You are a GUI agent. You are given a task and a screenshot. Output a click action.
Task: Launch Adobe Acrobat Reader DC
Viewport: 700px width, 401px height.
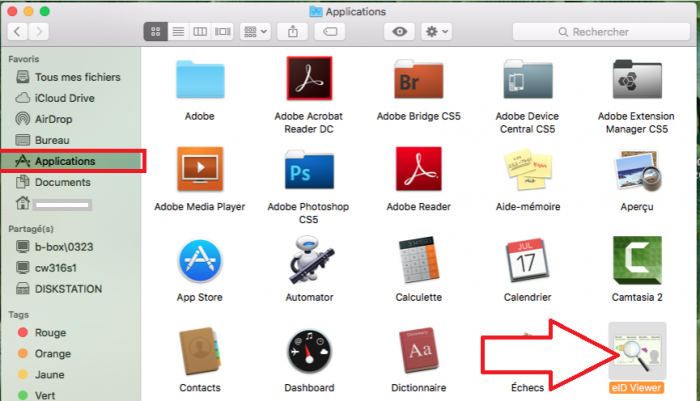pos(309,78)
